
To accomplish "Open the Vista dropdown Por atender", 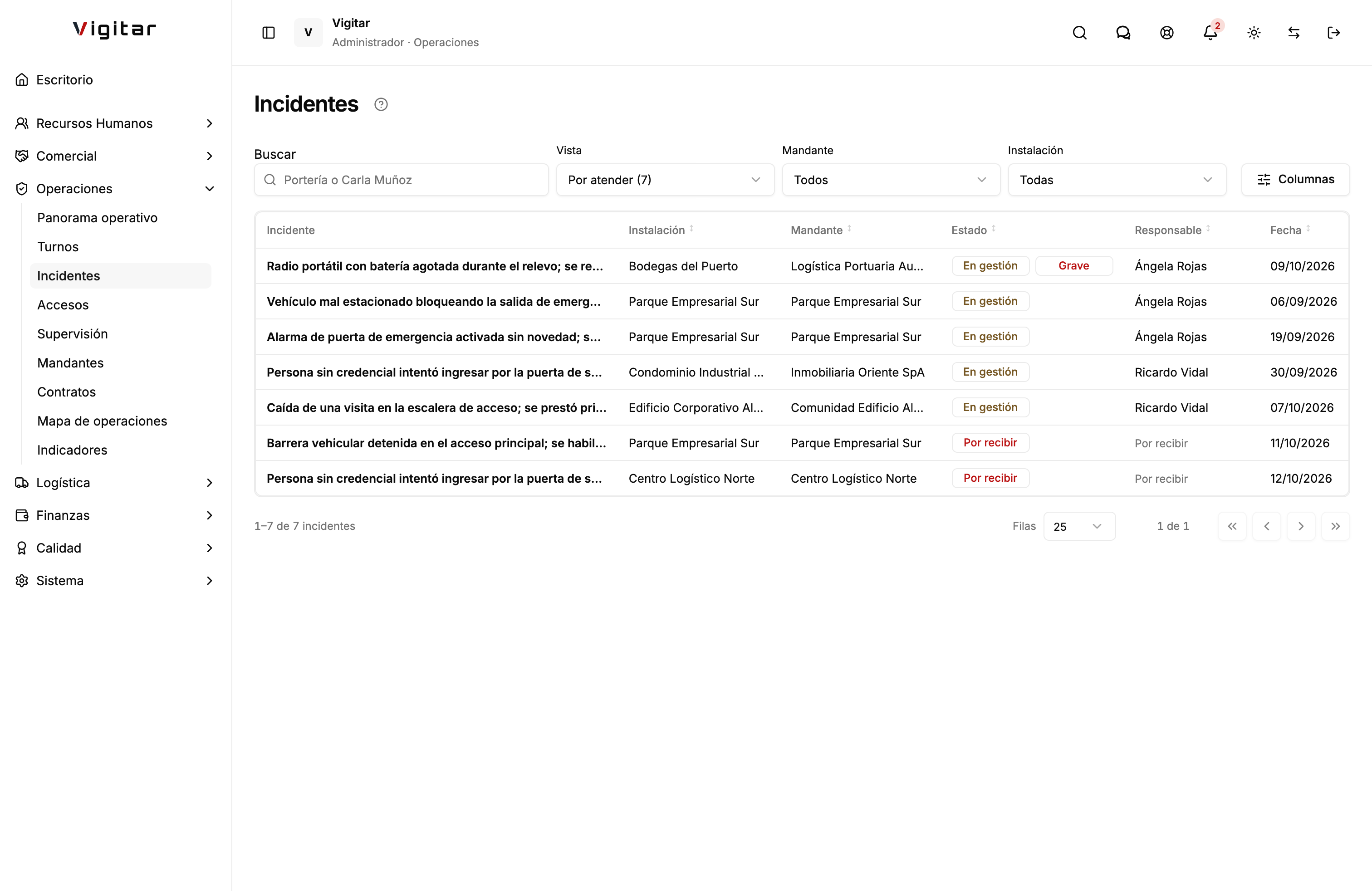I will 665,180.
